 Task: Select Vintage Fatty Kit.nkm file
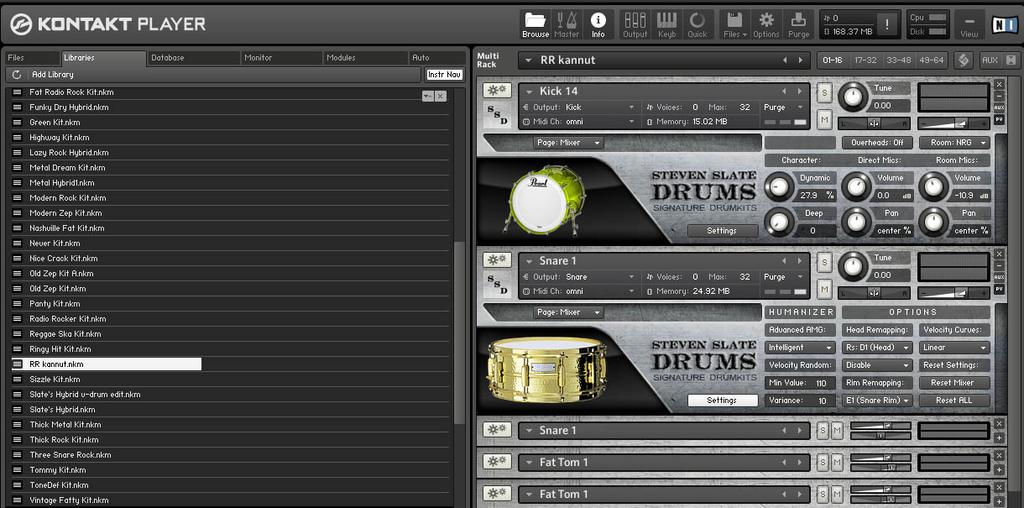pos(69,500)
